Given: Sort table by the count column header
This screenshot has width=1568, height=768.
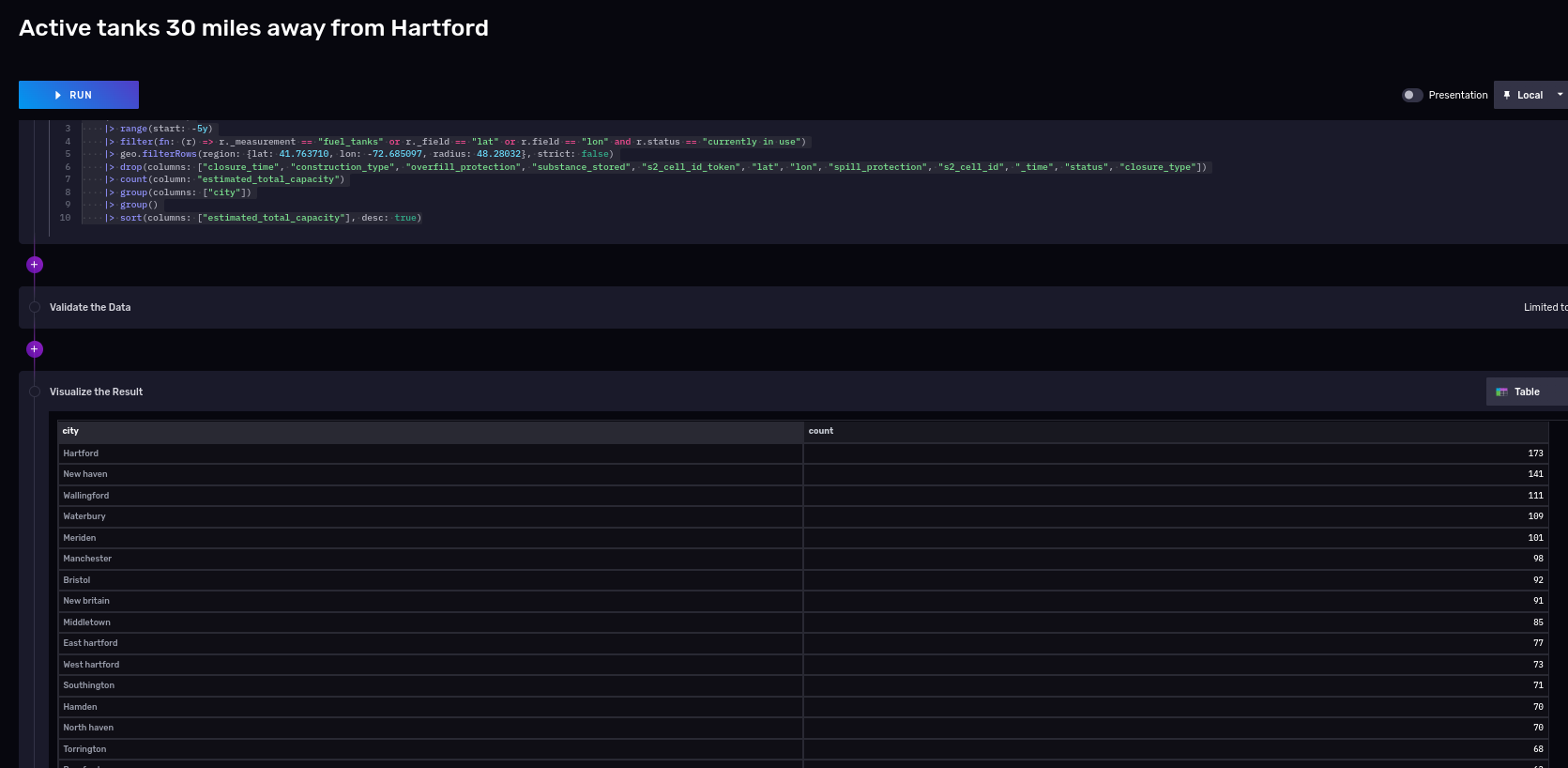Looking at the screenshot, I should (821, 431).
